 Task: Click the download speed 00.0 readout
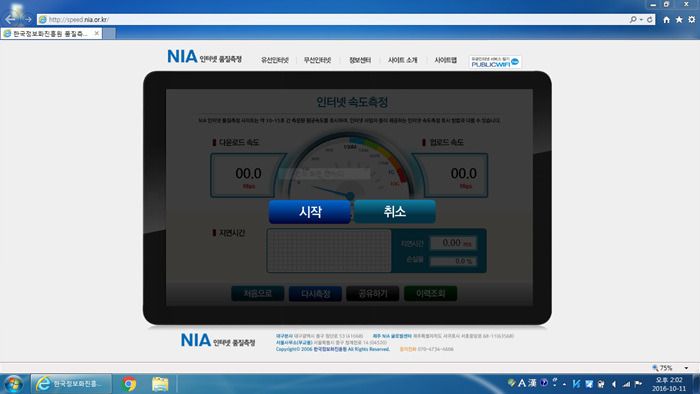248,173
